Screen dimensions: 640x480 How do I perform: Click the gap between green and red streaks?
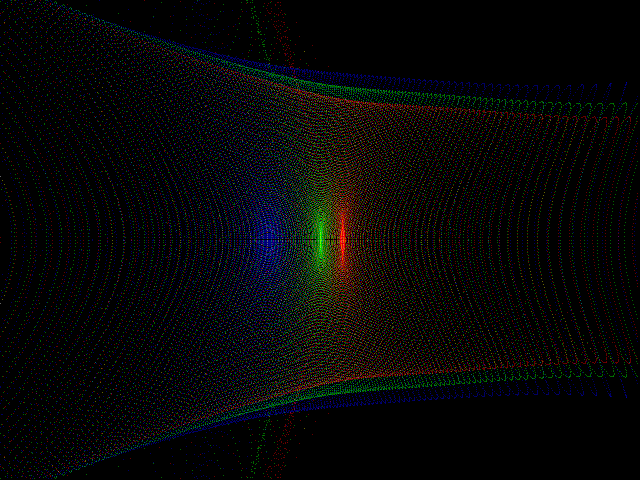click(331, 238)
